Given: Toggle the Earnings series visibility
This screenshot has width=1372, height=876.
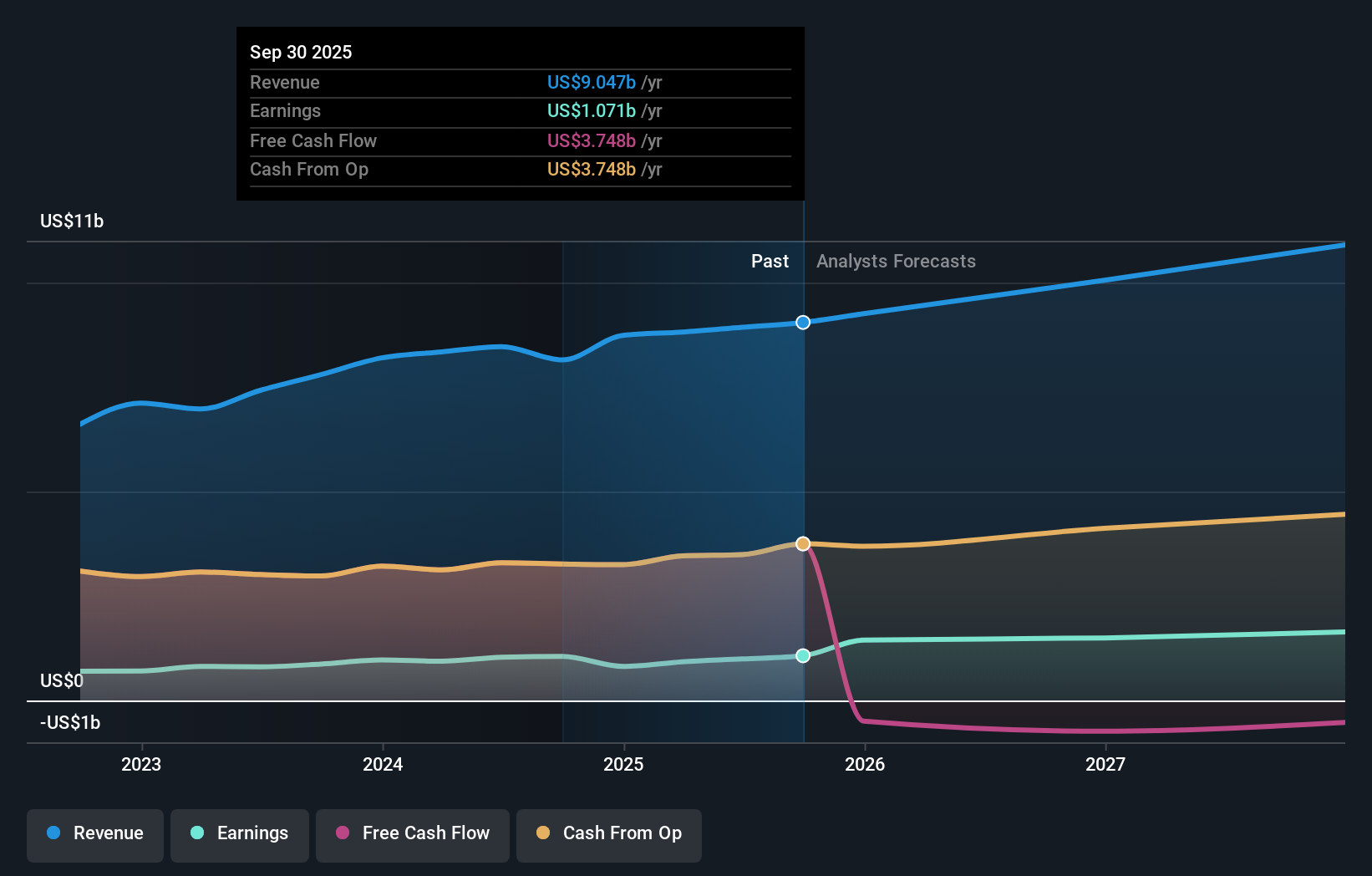Looking at the screenshot, I should coord(240,833).
